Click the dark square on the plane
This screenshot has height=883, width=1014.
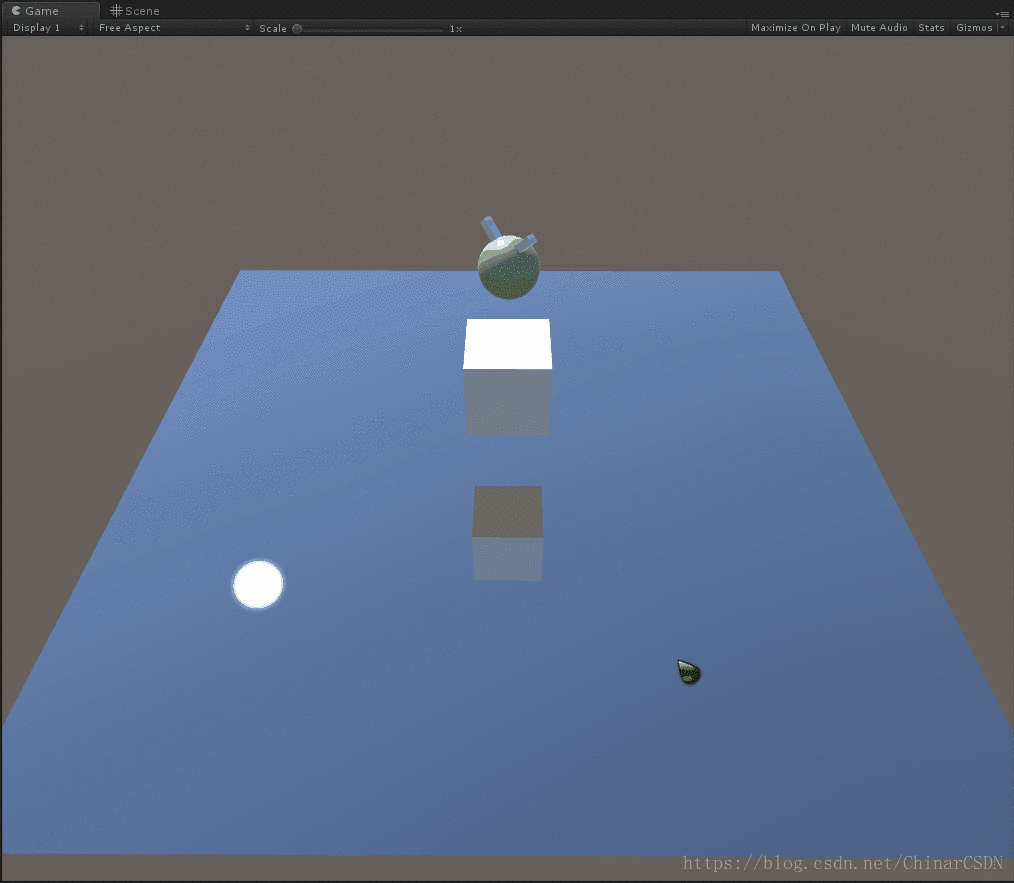pos(508,511)
